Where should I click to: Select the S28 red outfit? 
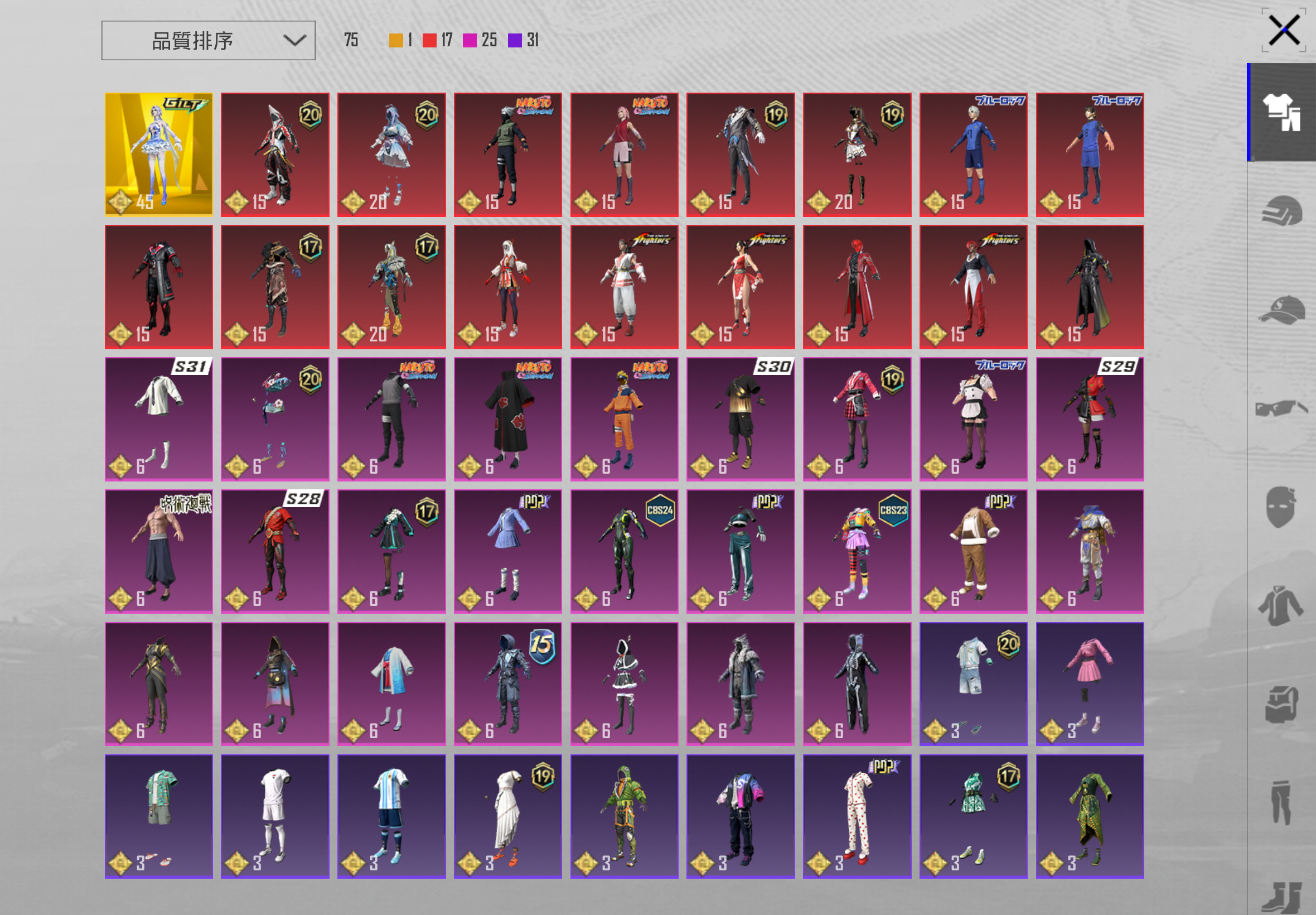coord(275,552)
